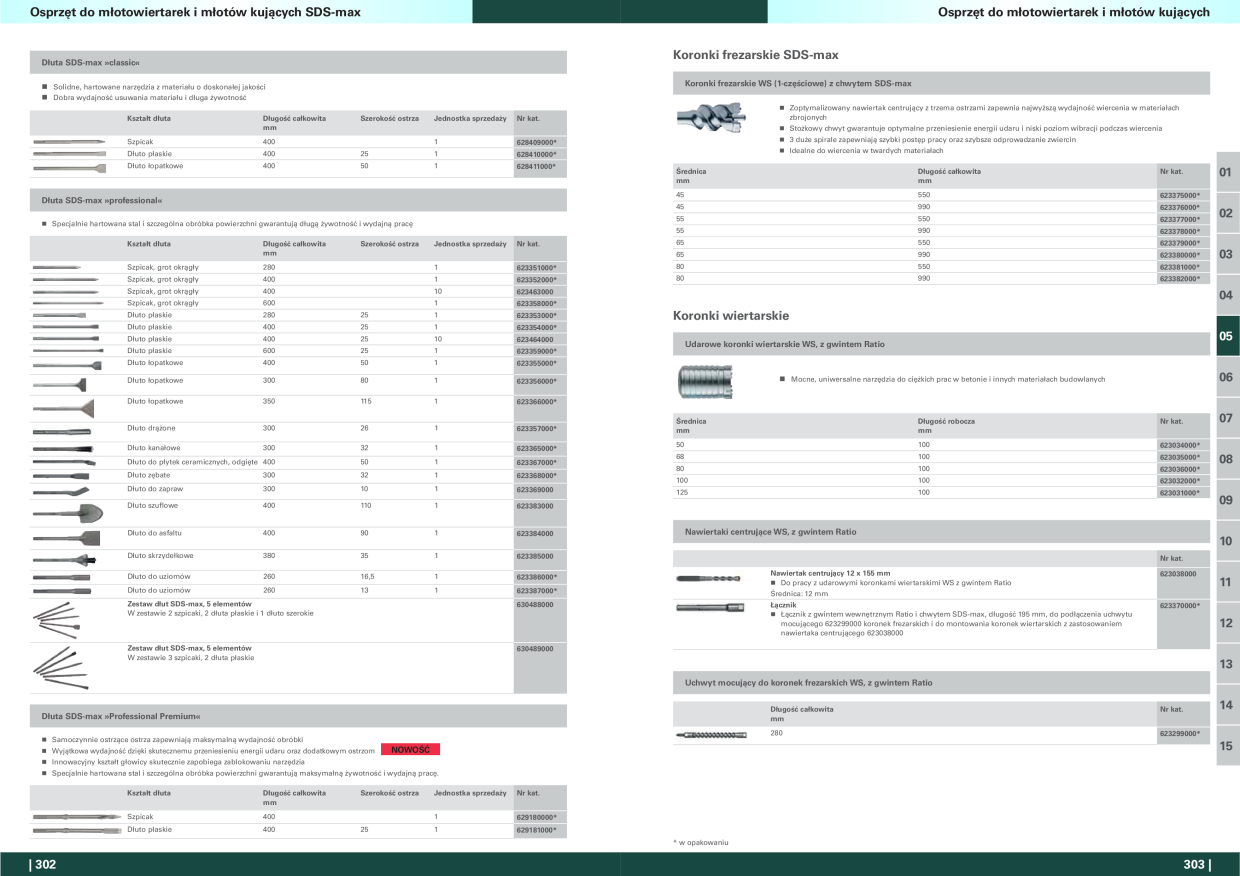The height and width of the screenshot is (876, 1240).
Task: Open chapter tab 10
Action: click(1227, 541)
